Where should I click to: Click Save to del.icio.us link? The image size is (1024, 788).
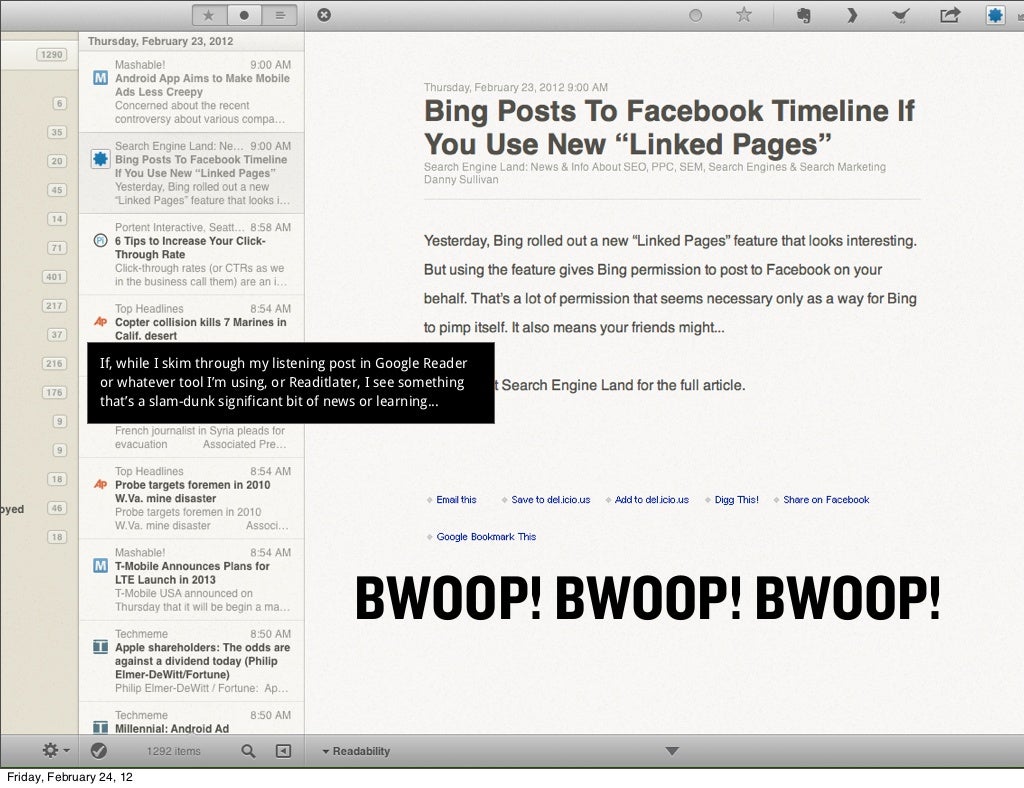point(551,499)
